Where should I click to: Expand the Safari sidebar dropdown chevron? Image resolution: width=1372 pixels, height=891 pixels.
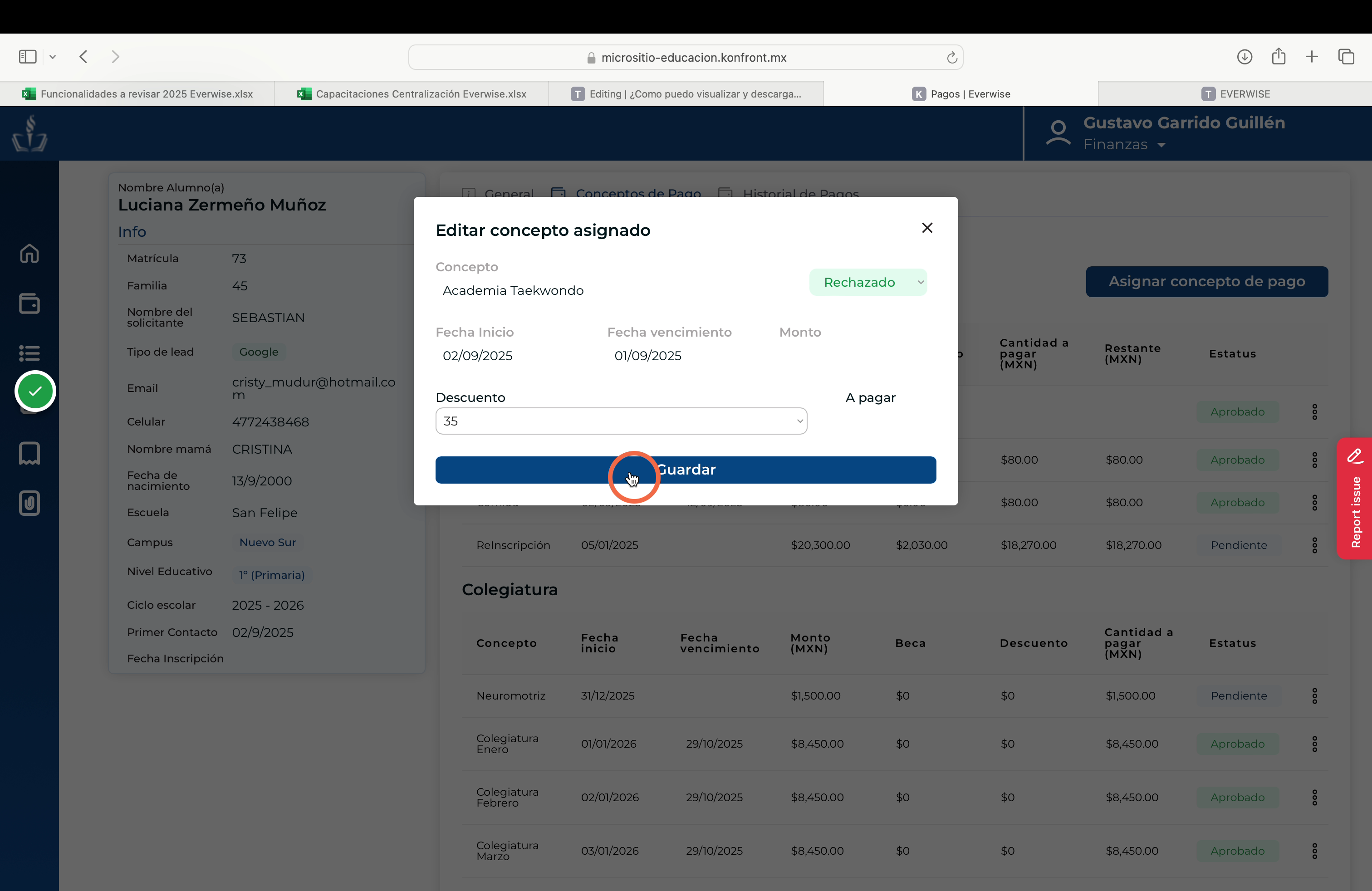53,56
